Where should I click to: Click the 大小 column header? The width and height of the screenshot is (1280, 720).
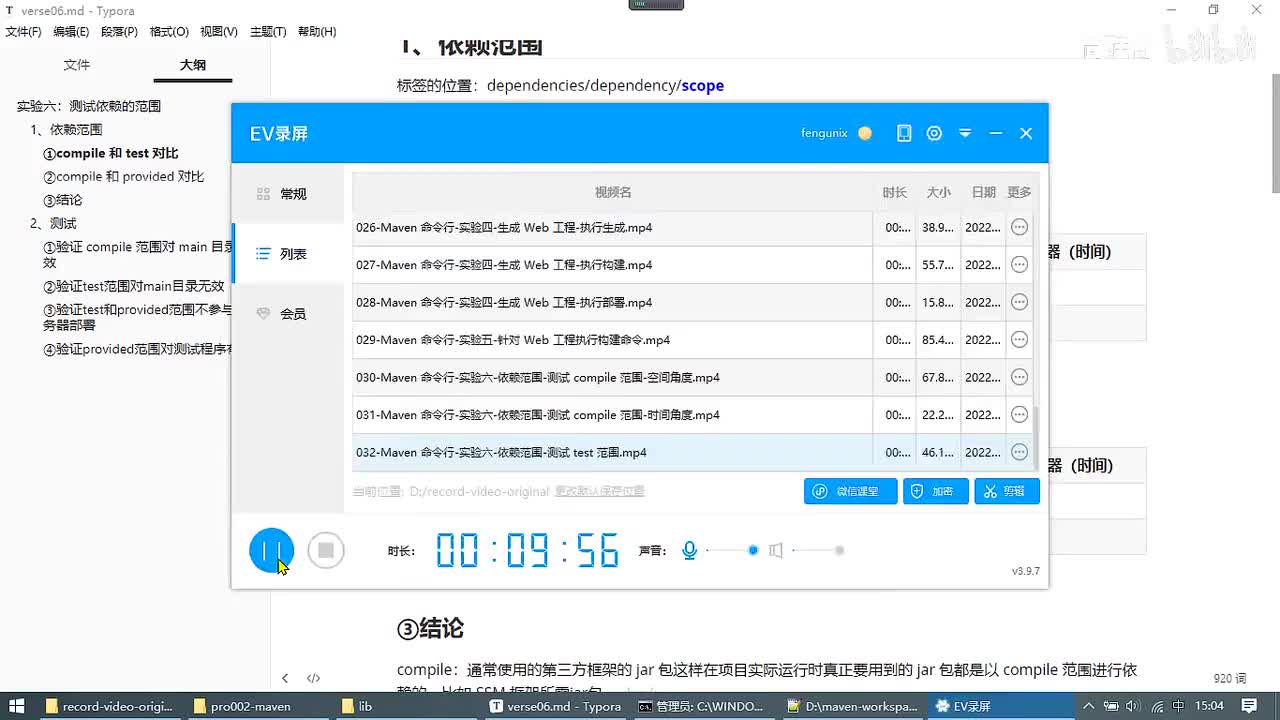pos(938,192)
